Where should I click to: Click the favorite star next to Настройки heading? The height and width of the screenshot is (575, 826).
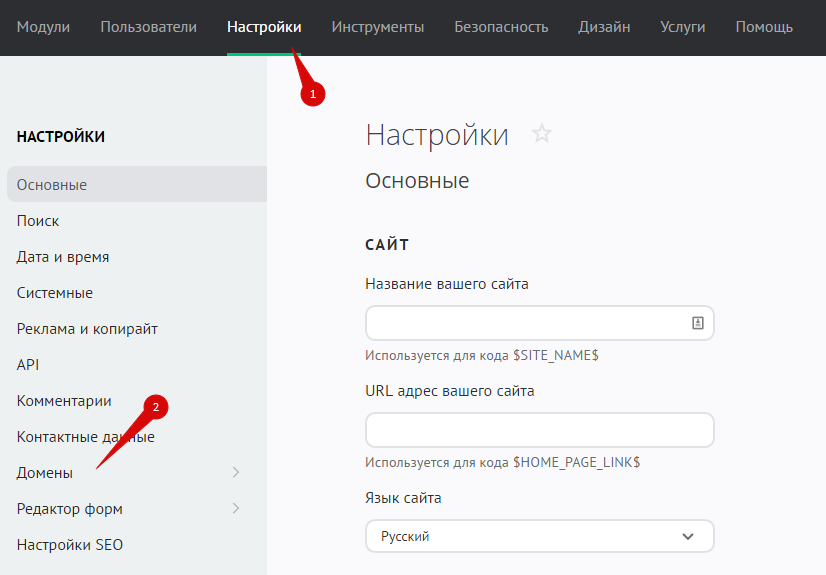(542, 134)
